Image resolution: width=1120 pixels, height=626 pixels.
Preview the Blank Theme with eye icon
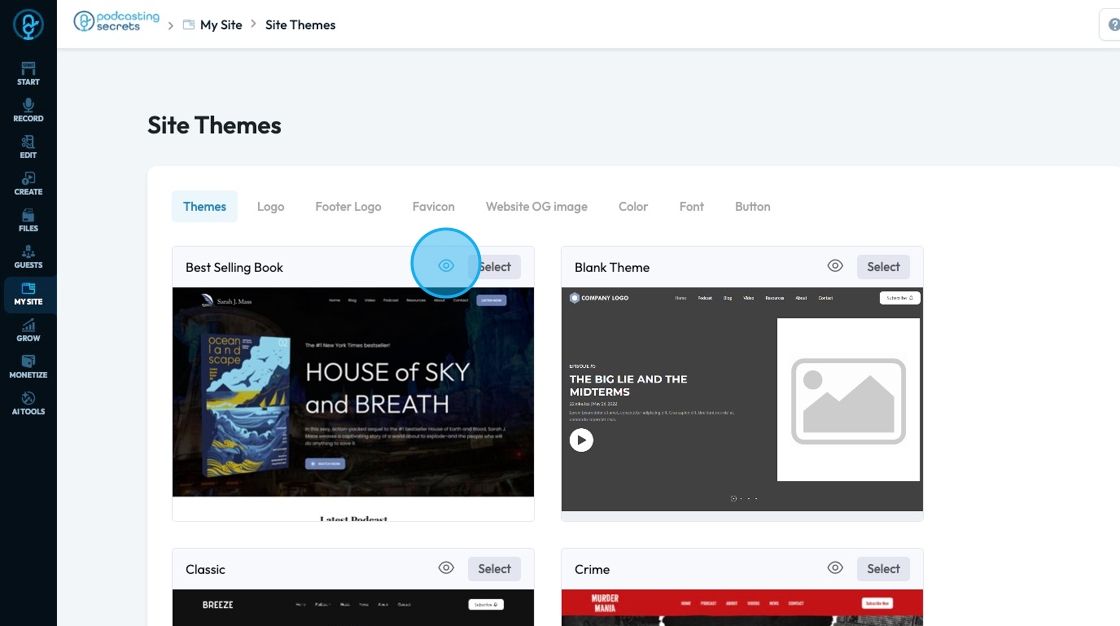(835, 266)
